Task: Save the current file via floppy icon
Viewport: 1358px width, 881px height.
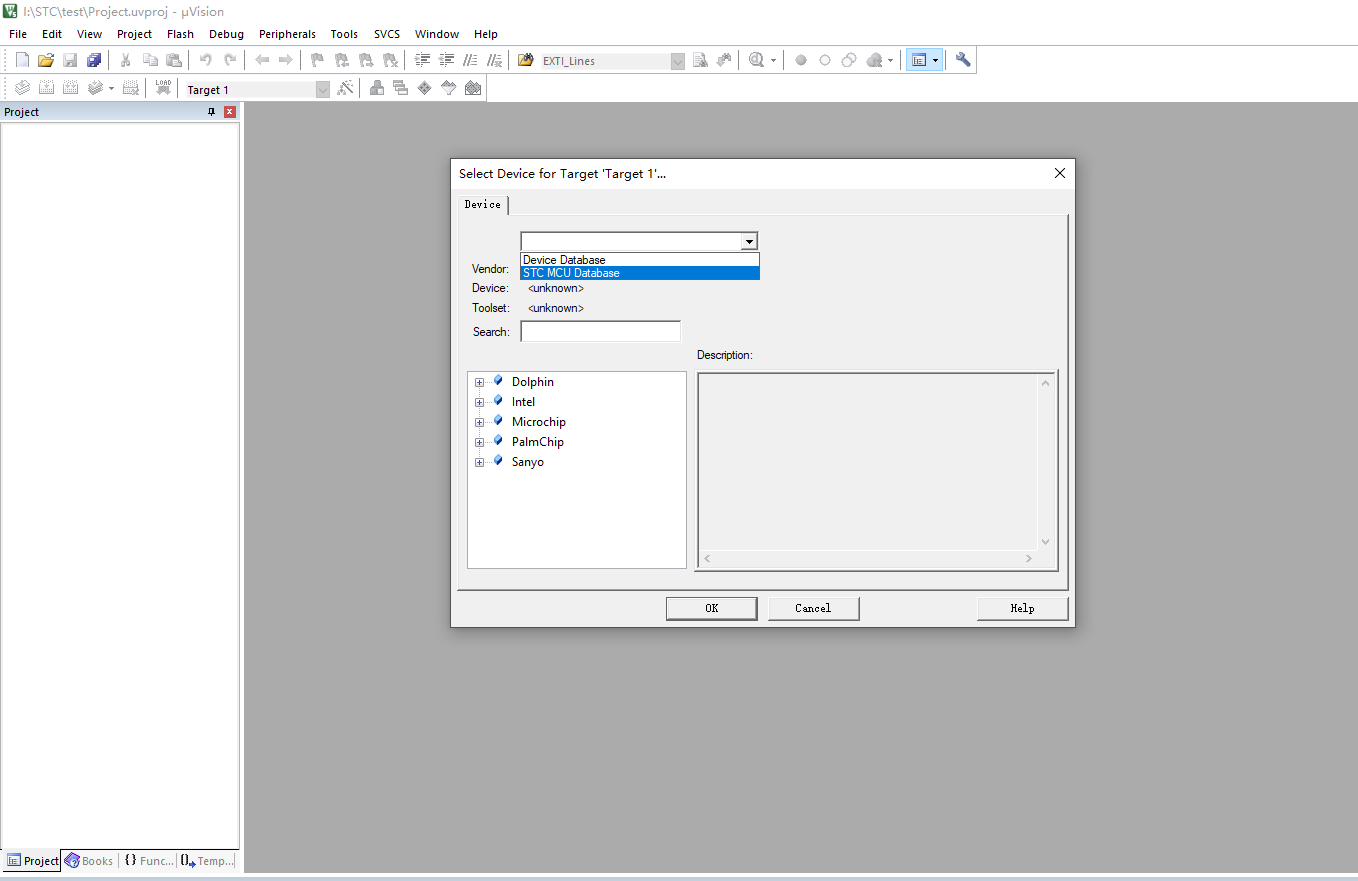Action: pos(70,60)
